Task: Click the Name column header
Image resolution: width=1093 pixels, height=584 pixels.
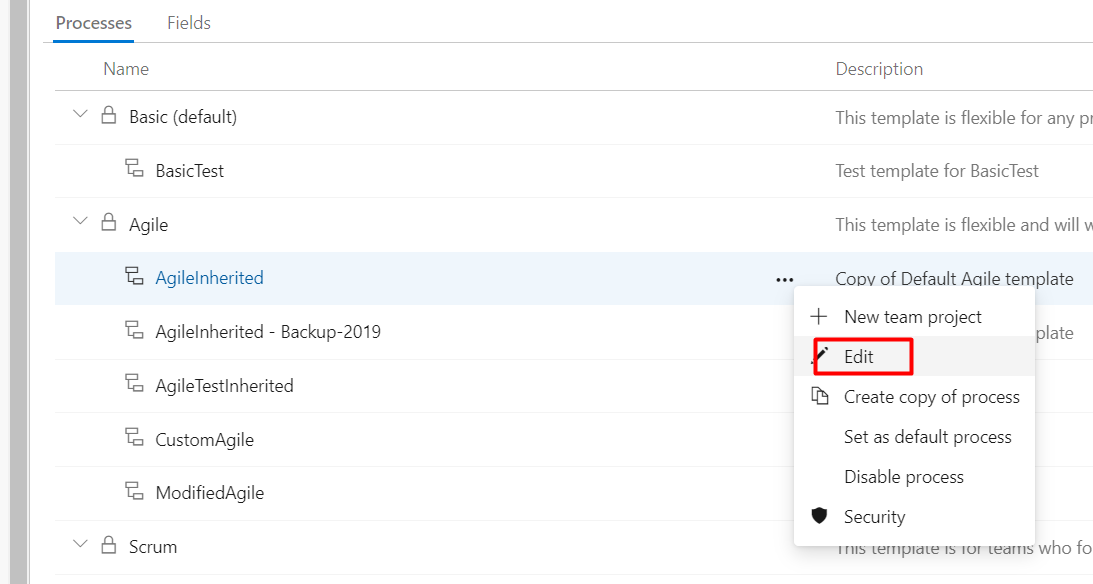Action: tap(126, 69)
